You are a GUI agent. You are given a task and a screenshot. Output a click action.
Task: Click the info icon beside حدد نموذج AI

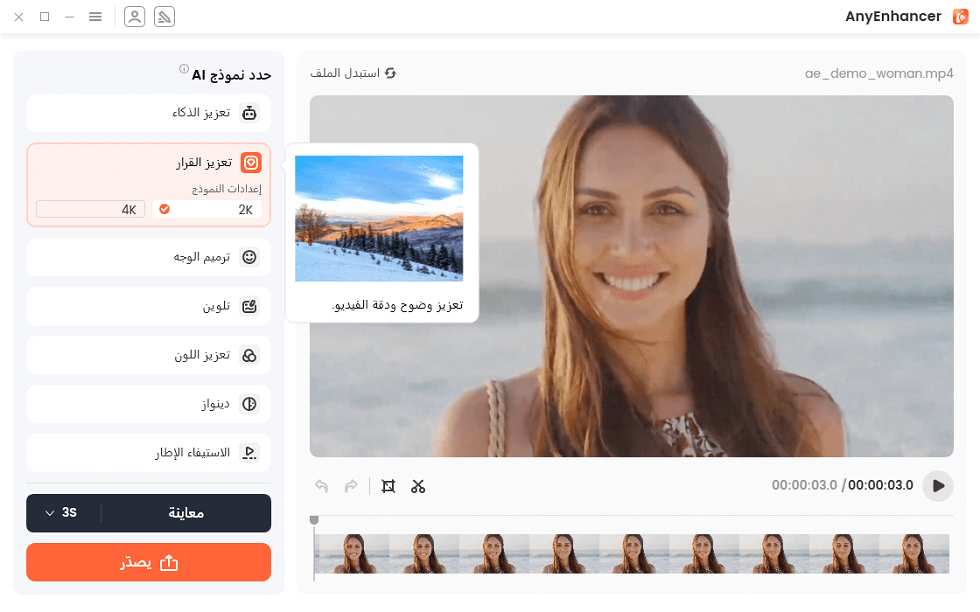(184, 70)
